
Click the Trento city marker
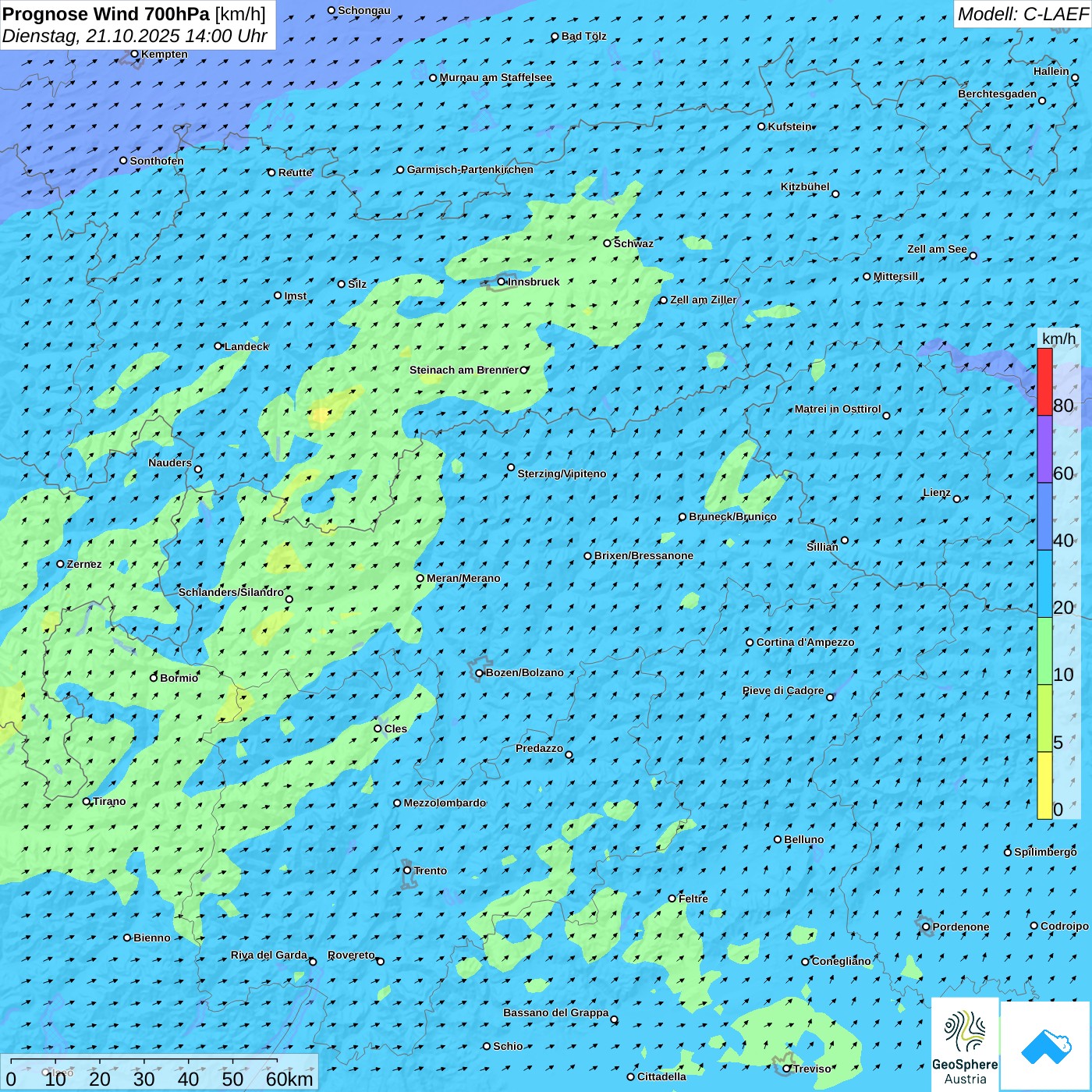point(407,870)
